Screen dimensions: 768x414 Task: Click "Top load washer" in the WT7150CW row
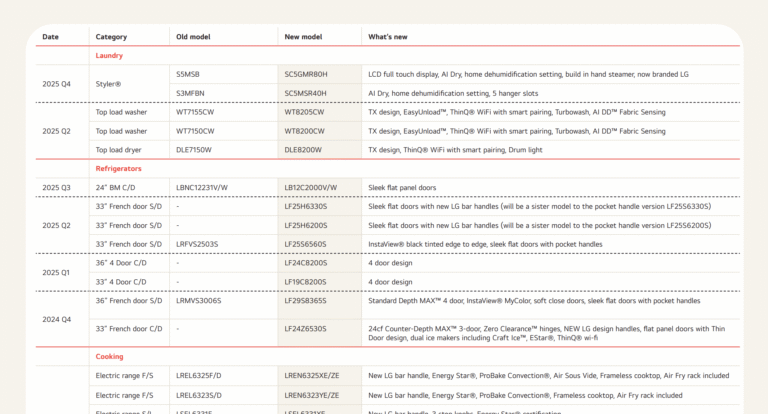pos(121,131)
